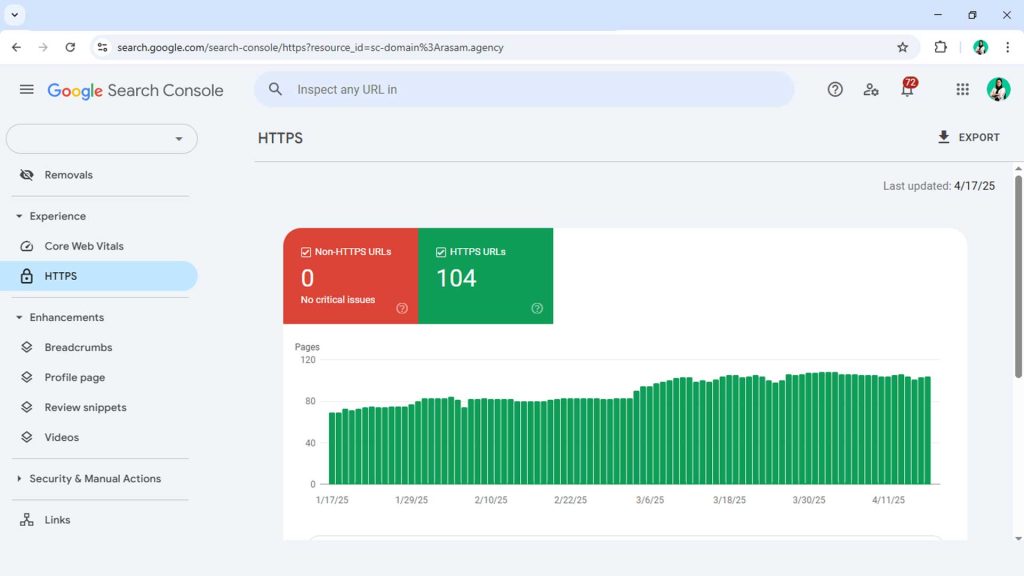
Task: Open the notifications bell
Action: point(907,89)
